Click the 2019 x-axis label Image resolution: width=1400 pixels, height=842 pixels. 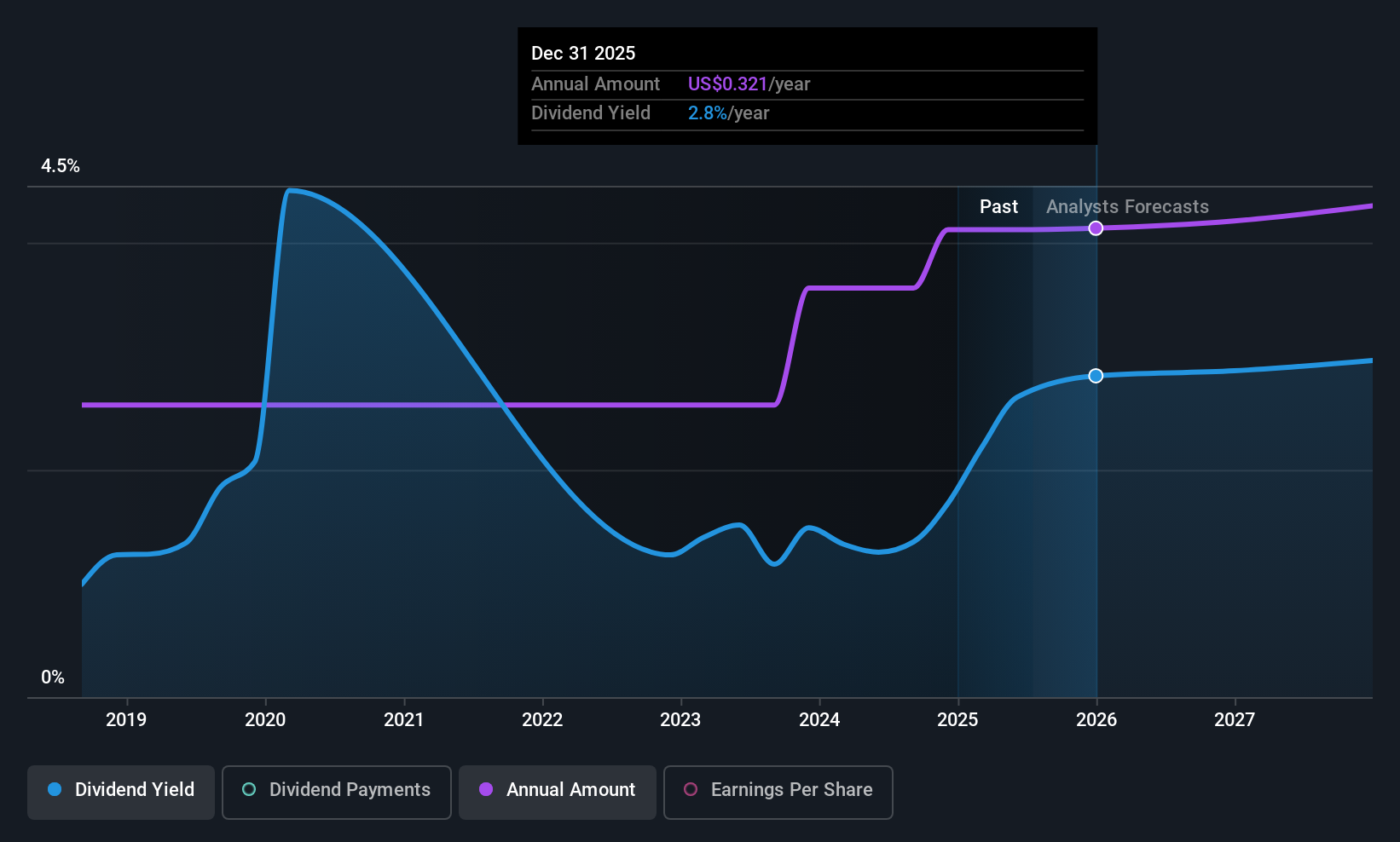[x=126, y=719]
